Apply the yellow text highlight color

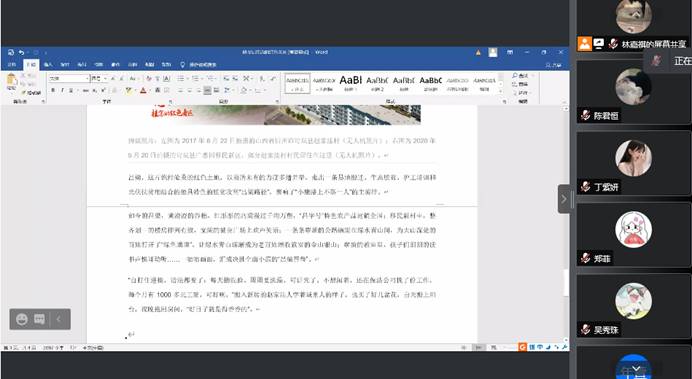pyautogui.click(x=128, y=90)
